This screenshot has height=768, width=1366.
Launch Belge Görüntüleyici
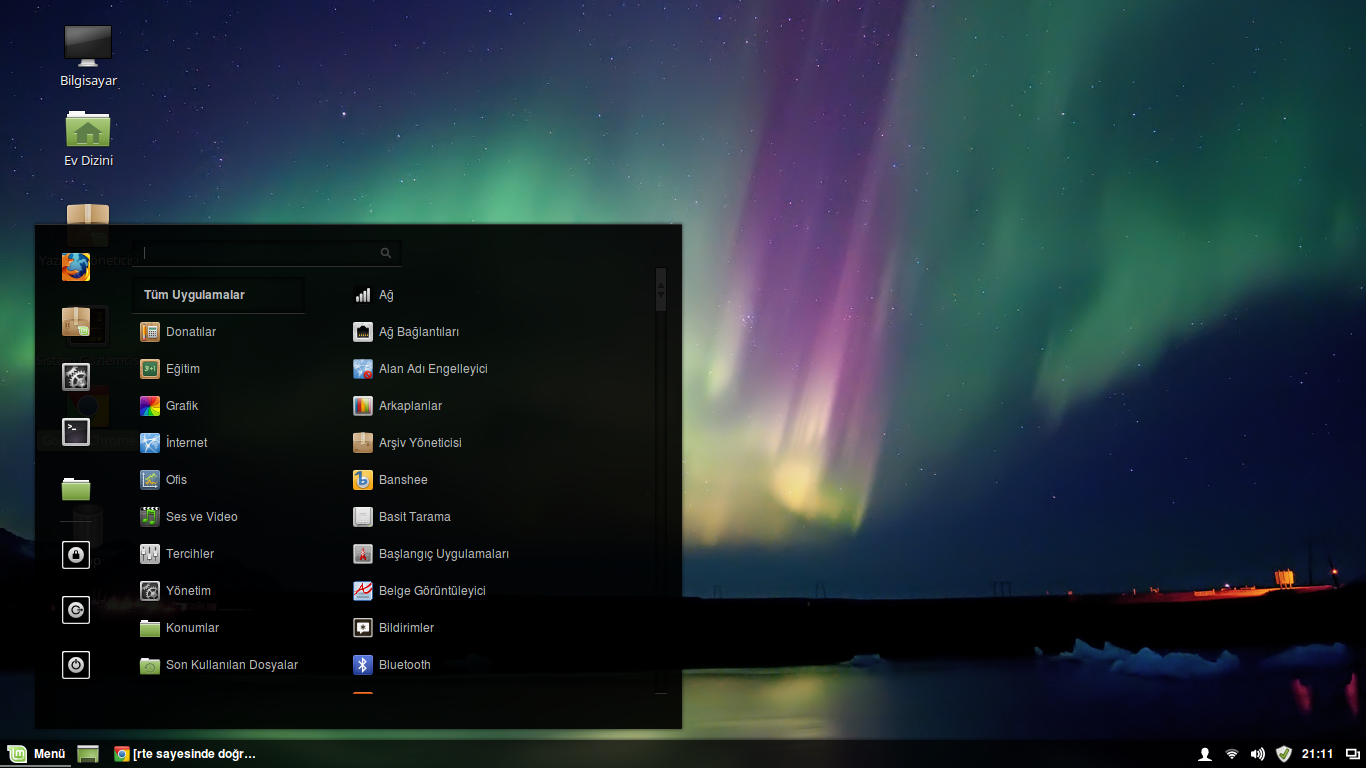419,591
